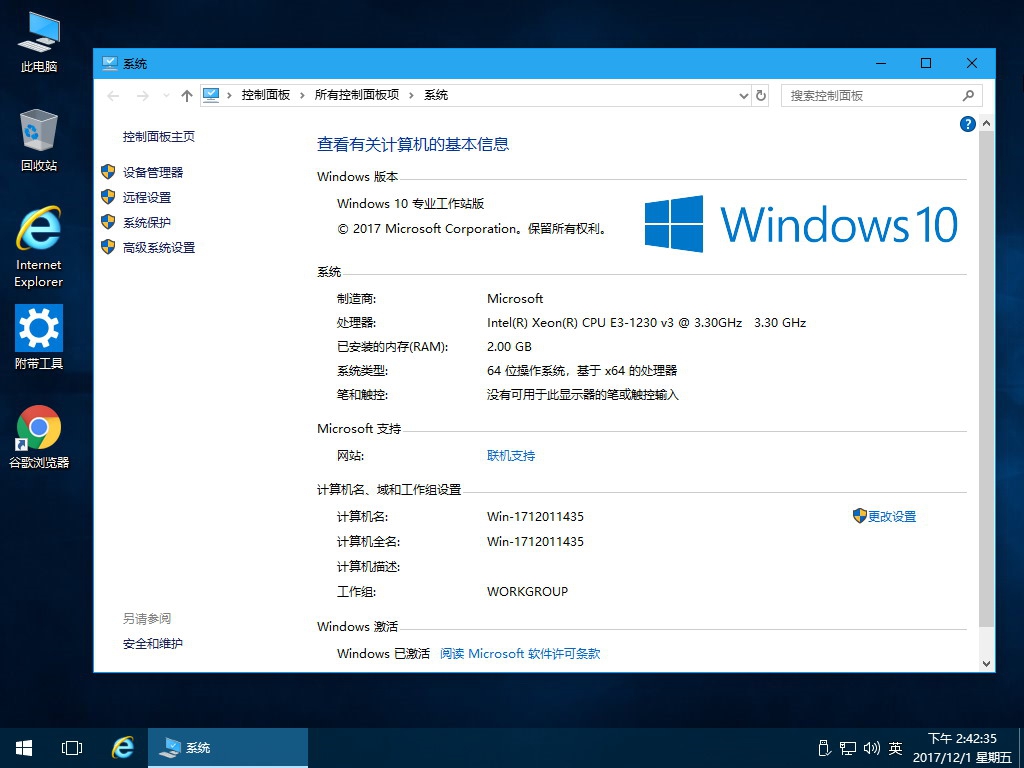Click the search magnifier icon

968,96
